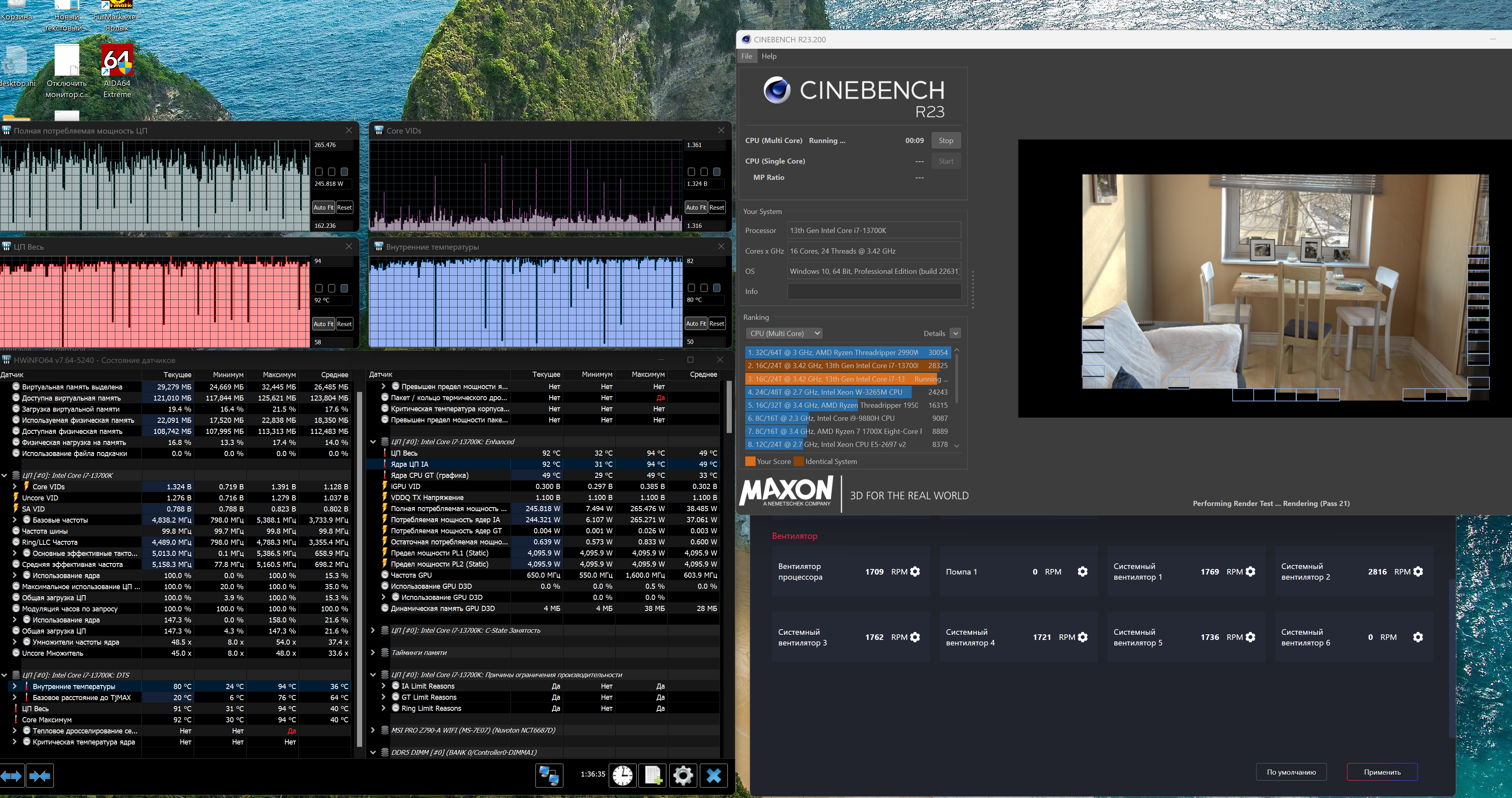This screenshot has width=1512, height=798.
Task: Stop the running multi core test
Action: 945,141
